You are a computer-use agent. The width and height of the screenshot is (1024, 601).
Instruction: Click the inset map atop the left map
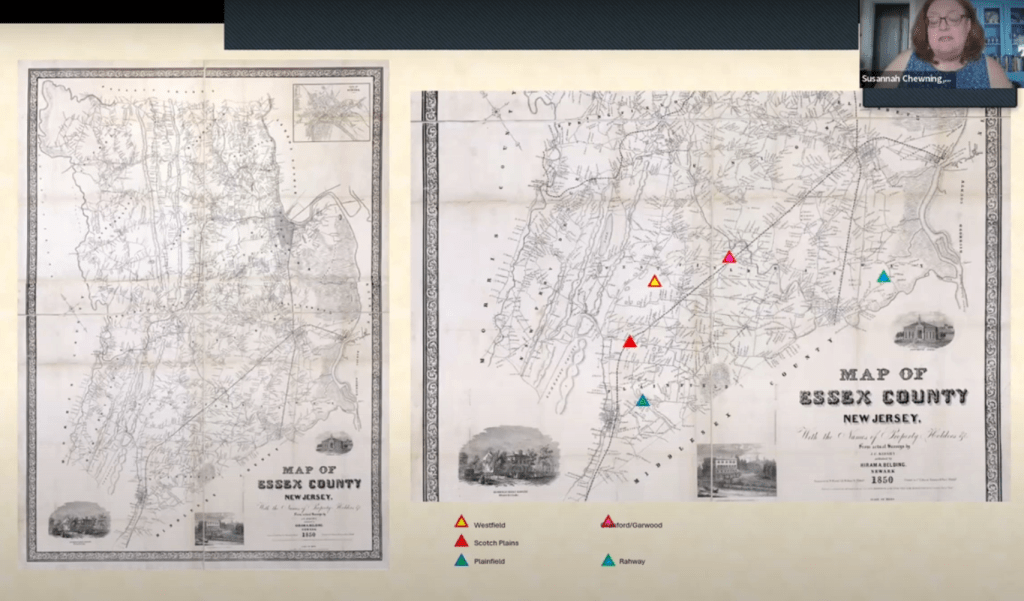click(331, 111)
